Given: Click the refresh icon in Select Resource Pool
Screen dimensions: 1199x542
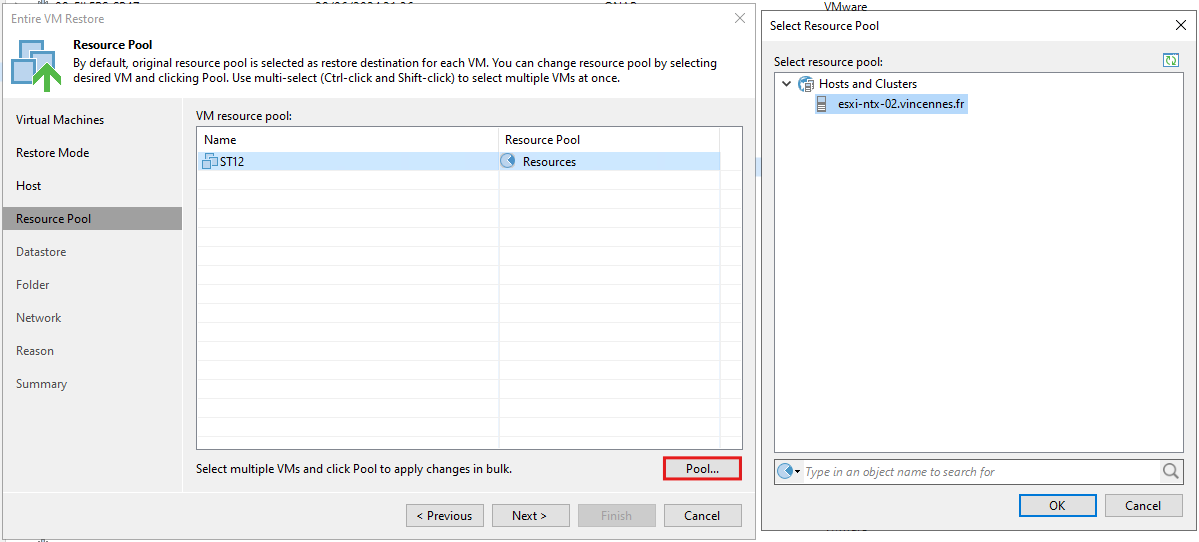Looking at the screenshot, I should (x=1170, y=60).
